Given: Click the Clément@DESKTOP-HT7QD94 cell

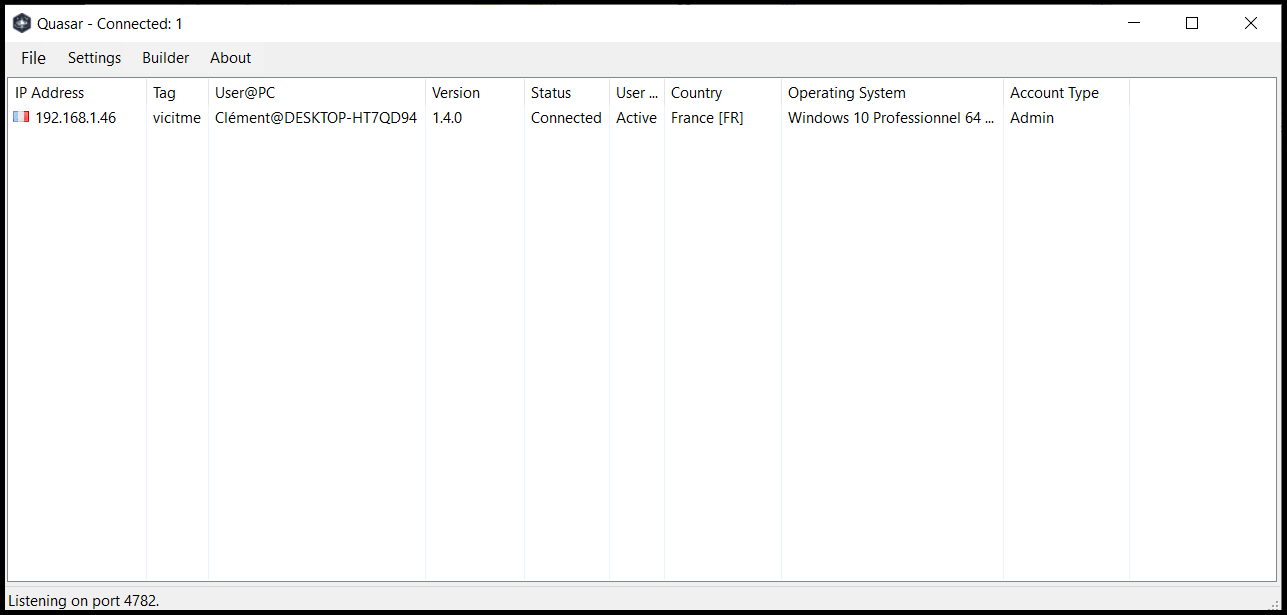Looking at the screenshot, I should coord(316,118).
